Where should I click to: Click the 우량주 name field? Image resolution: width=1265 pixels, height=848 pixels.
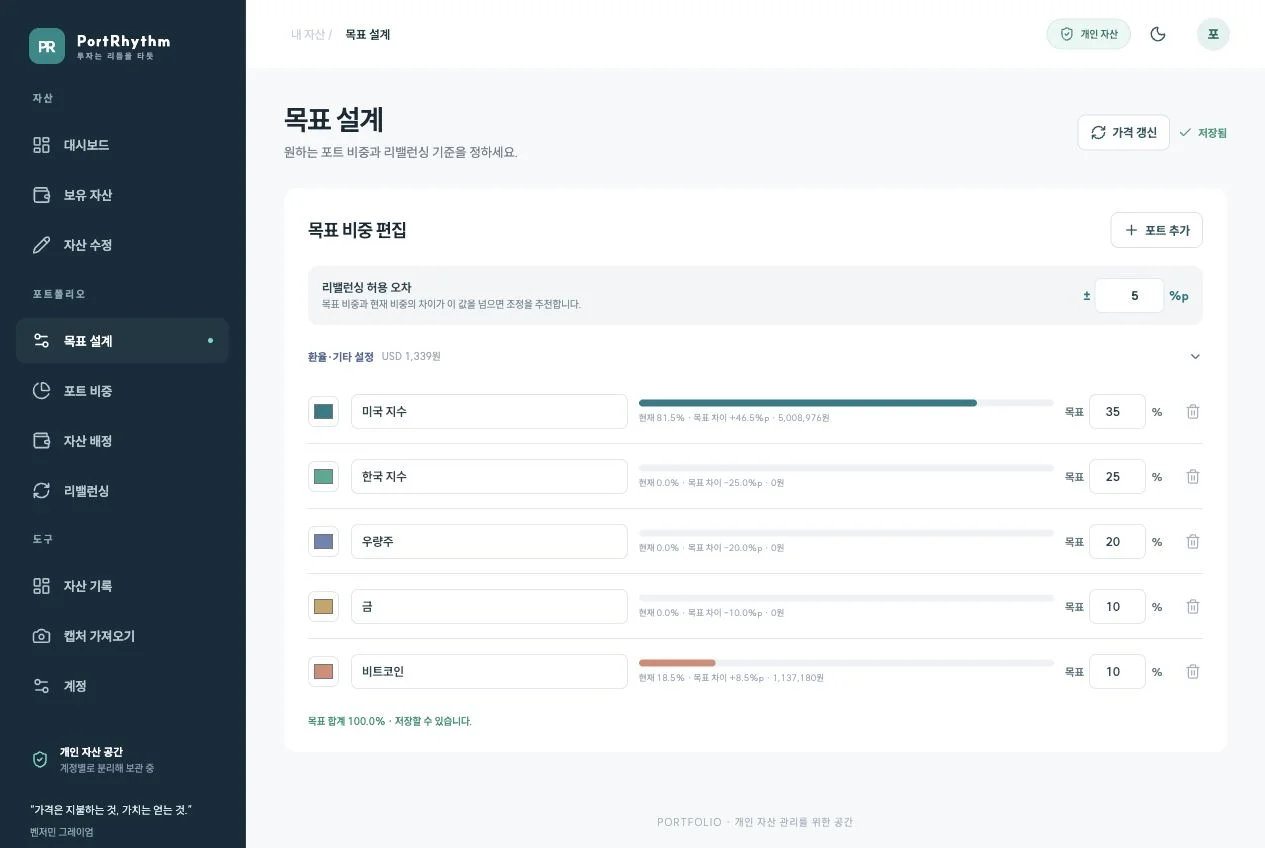pos(489,542)
